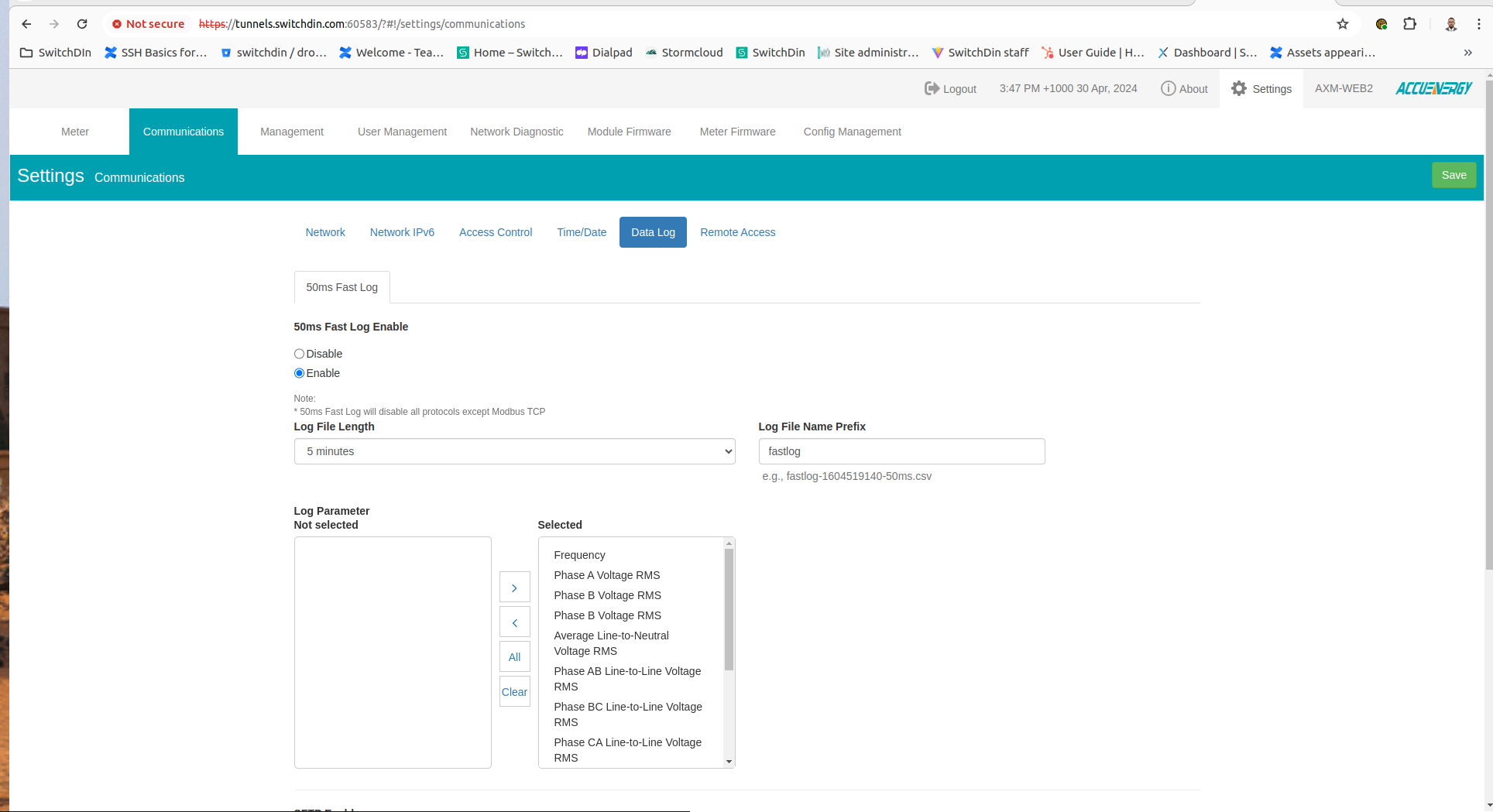This screenshot has width=1493, height=812.
Task: Open the User Management tab
Action: (402, 132)
